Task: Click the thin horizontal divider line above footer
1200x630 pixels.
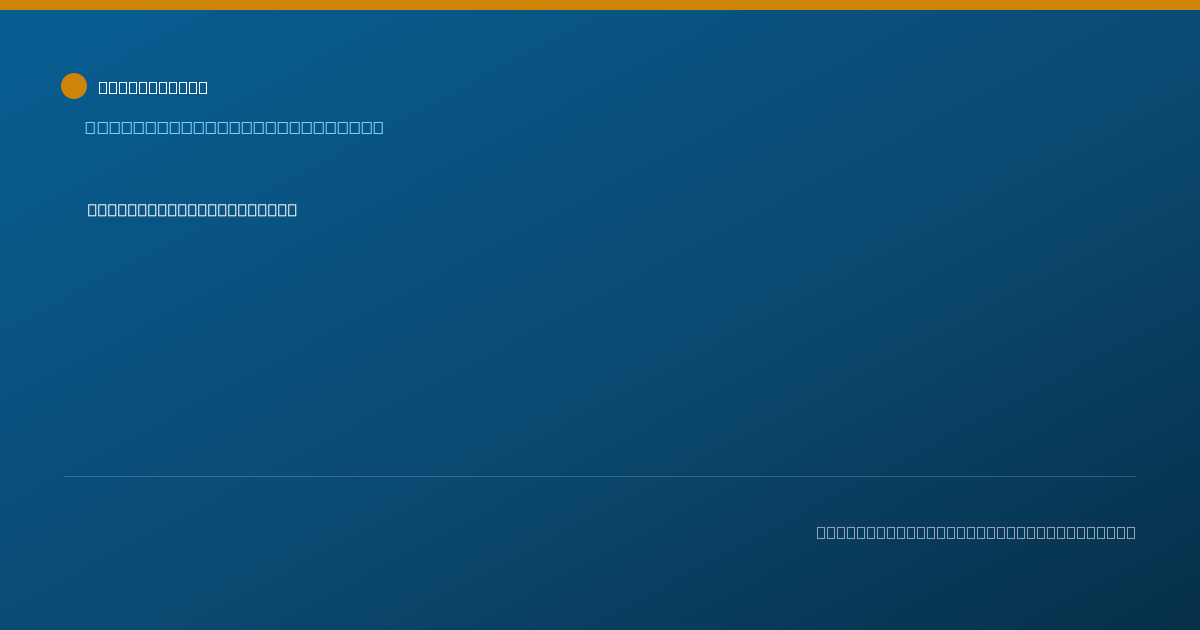Action: click(x=600, y=476)
